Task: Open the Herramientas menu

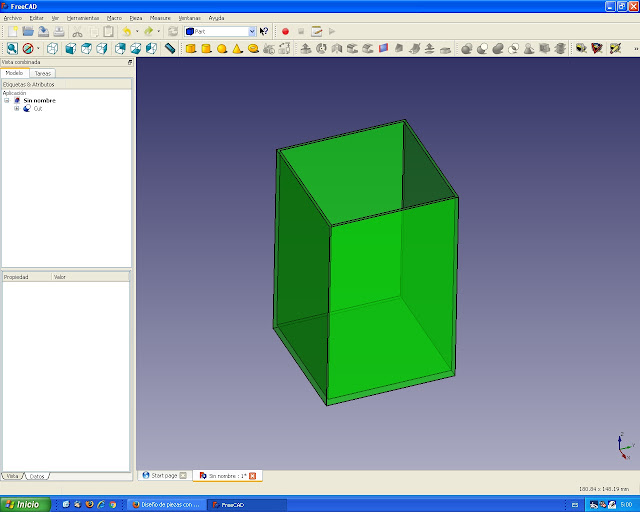Action: 83,18
